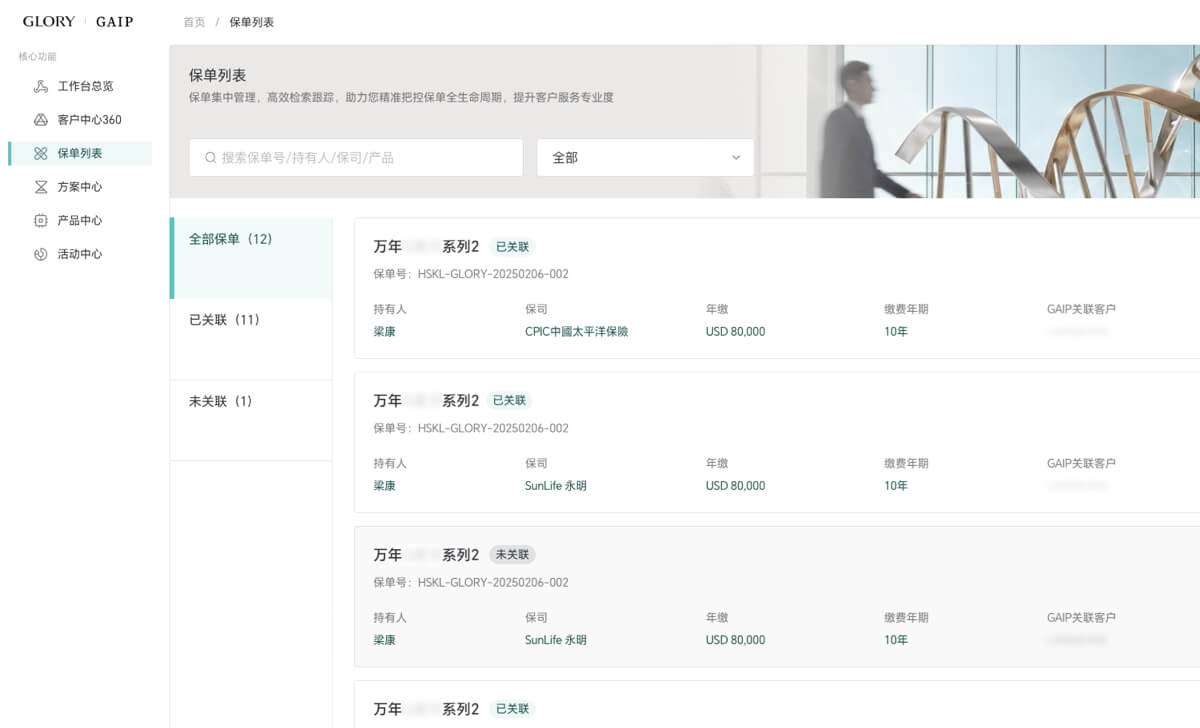Open 产品中心 using its chip icon
The image size is (1200, 728).
pyautogui.click(x=41, y=220)
